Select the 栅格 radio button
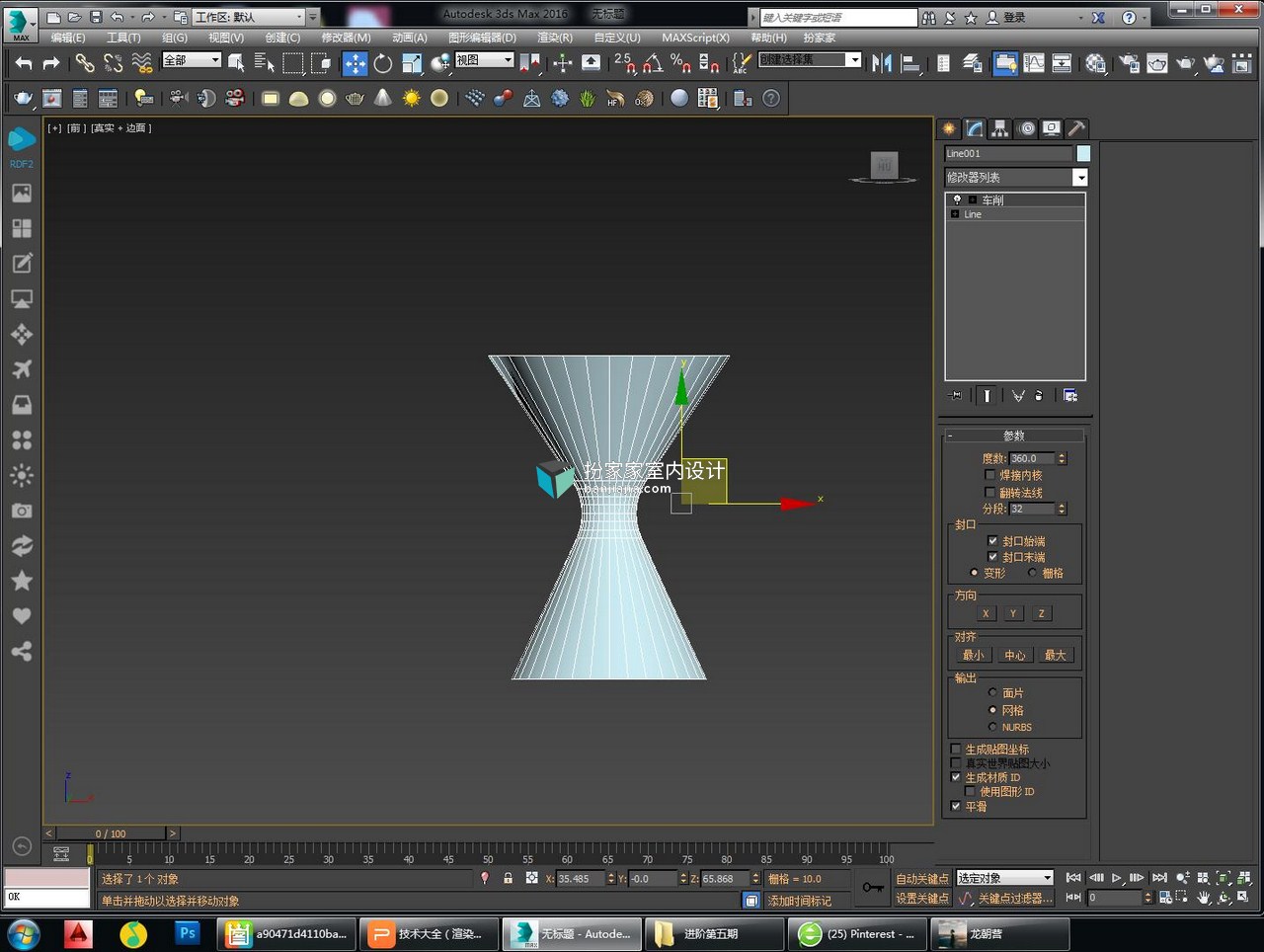 coord(1033,573)
